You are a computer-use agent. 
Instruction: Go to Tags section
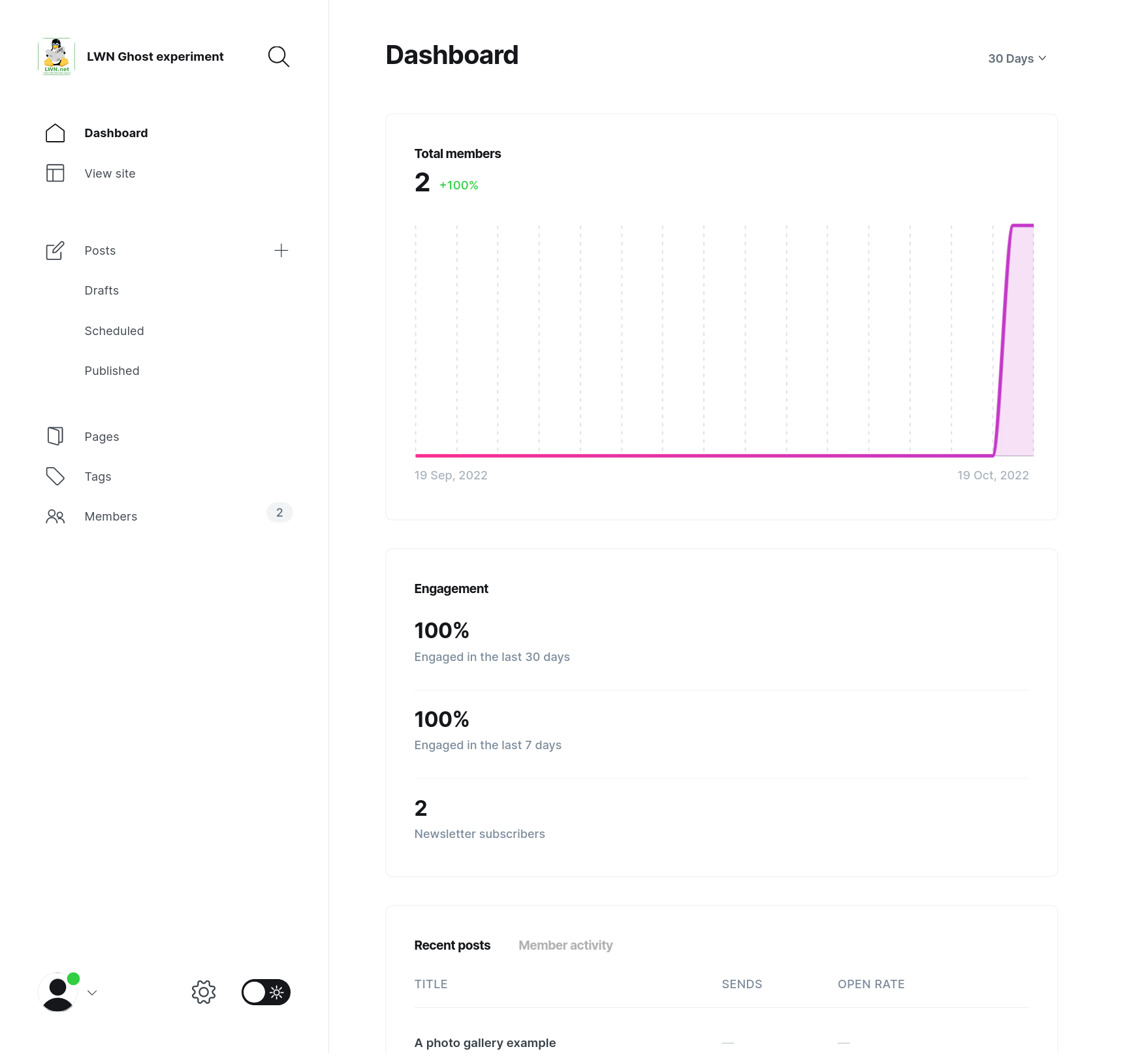[98, 477]
